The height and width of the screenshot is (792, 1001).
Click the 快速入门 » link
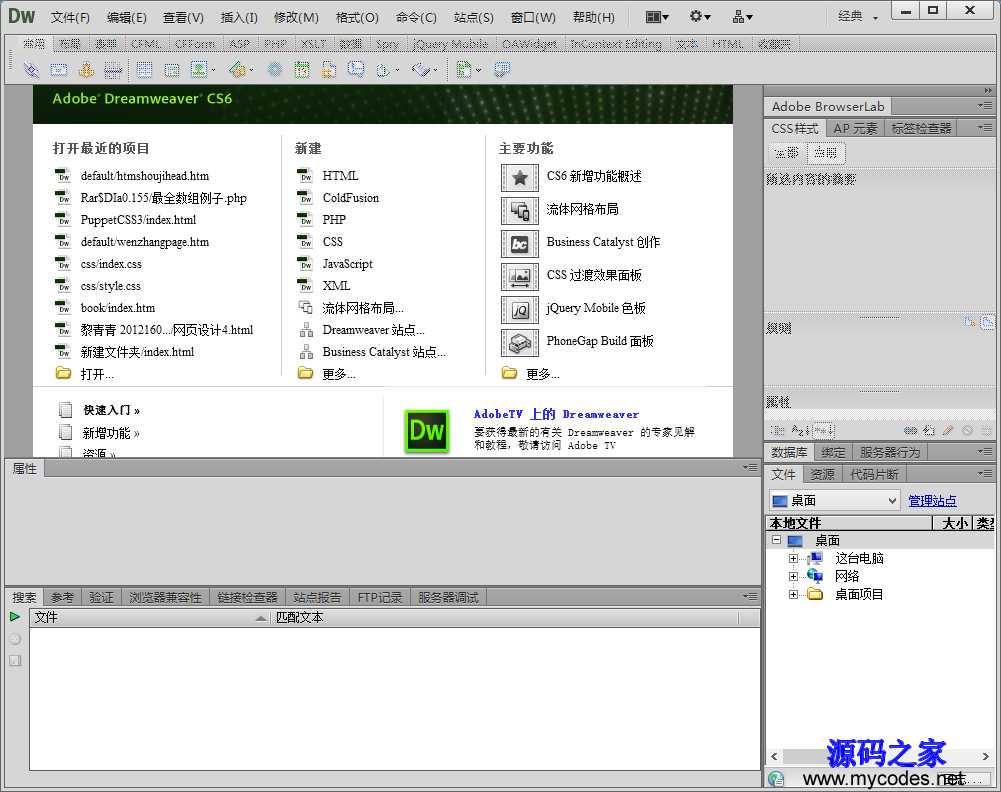111,410
